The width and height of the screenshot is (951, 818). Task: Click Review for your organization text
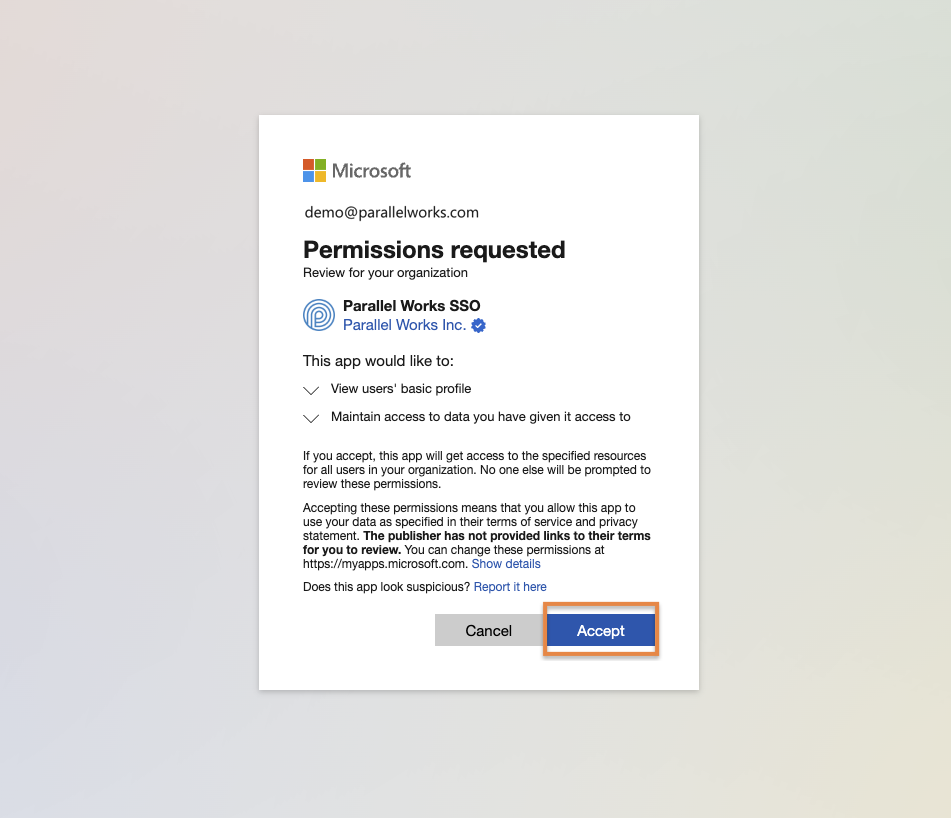point(385,272)
